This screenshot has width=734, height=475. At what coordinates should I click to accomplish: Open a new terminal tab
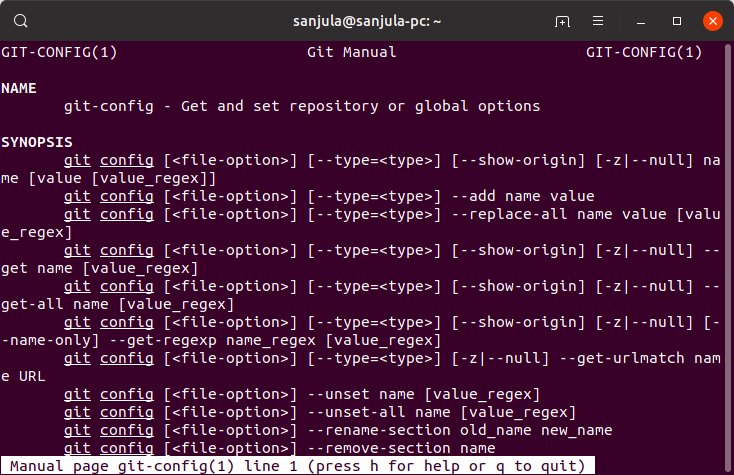click(x=562, y=21)
